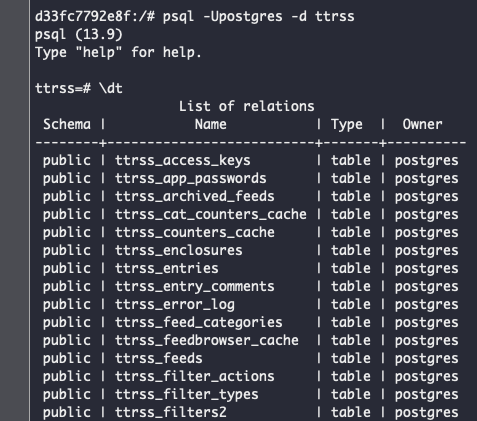Click the ttrss_entry_comments table name
The image size is (477, 421).
click(195, 287)
